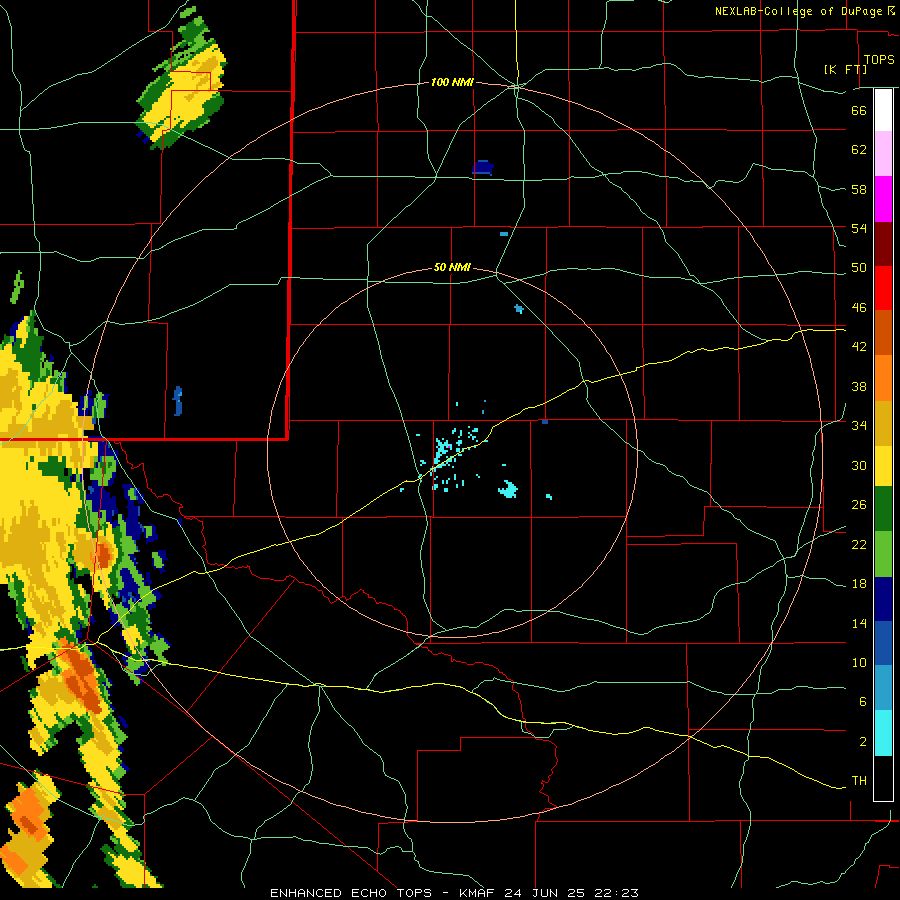Image resolution: width=900 pixels, height=900 pixels.
Task: Click legend value '66'
Action: (859, 110)
